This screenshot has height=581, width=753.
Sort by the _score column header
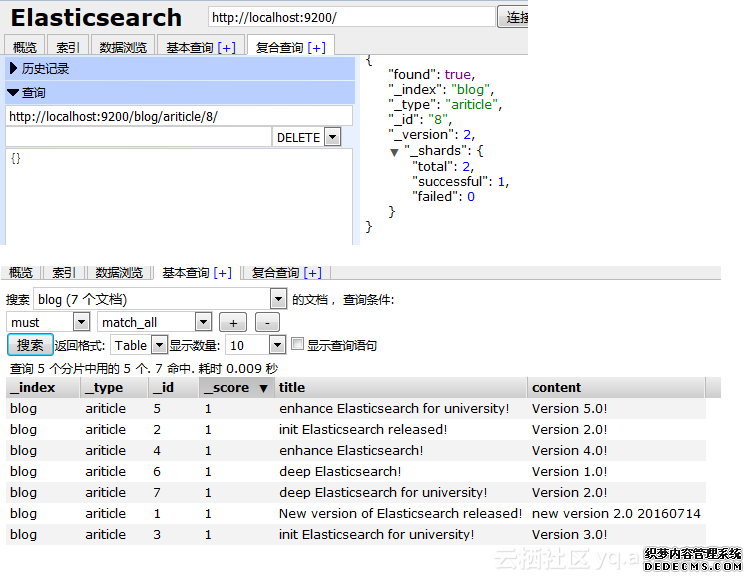coord(236,388)
